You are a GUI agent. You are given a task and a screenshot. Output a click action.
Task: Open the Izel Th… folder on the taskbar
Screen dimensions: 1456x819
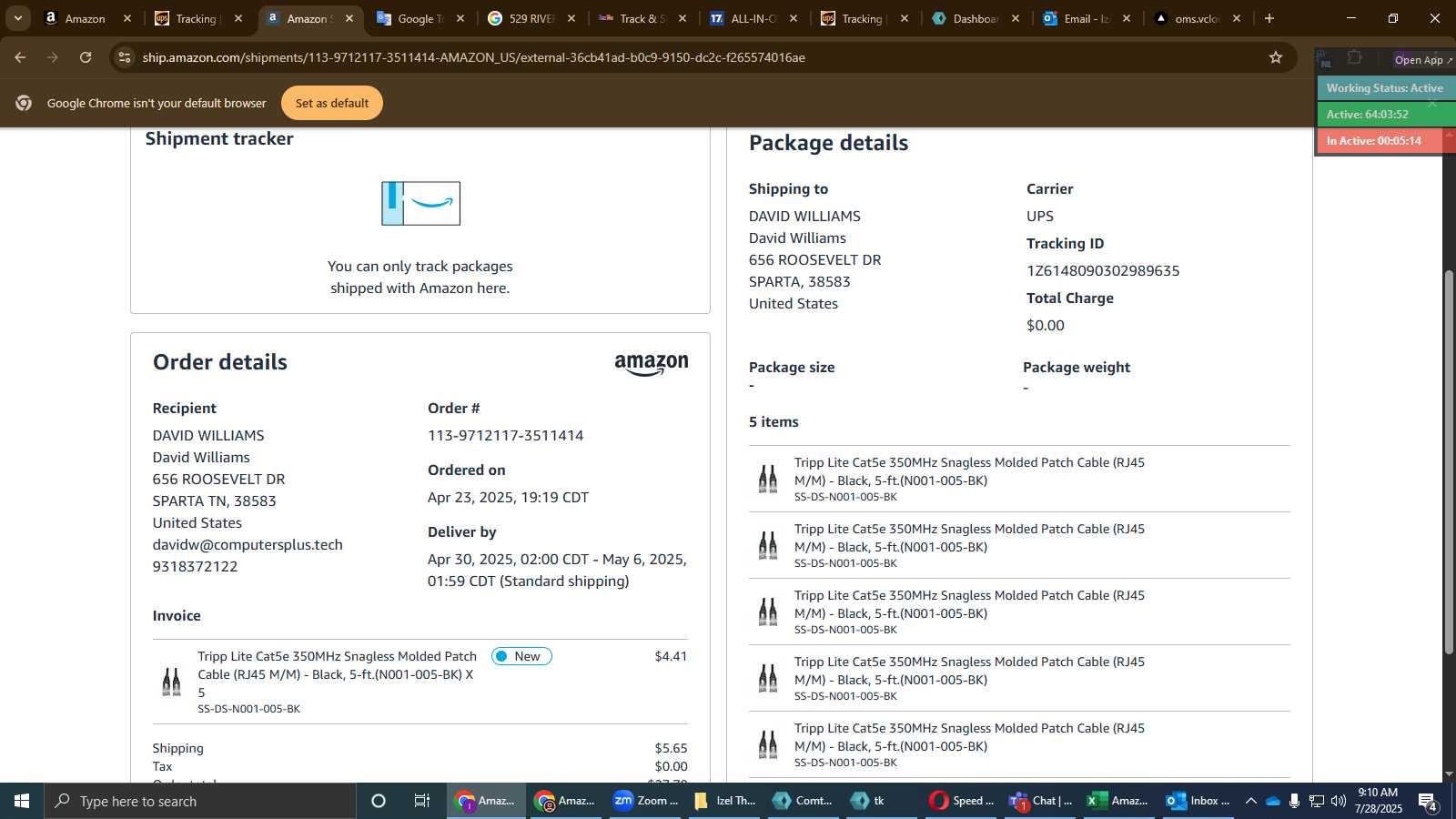724,801
